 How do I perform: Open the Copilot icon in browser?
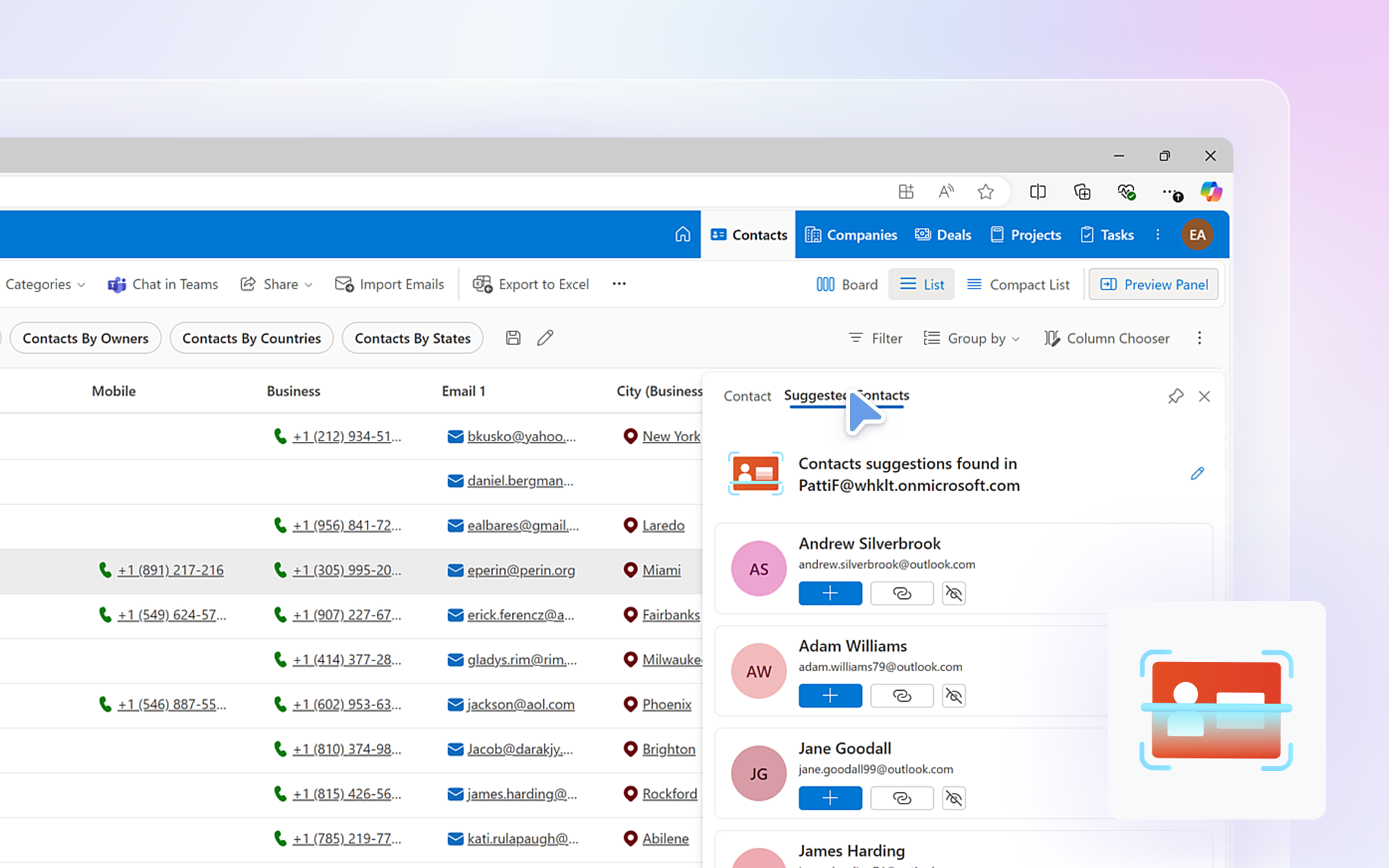click(1211, 192)
